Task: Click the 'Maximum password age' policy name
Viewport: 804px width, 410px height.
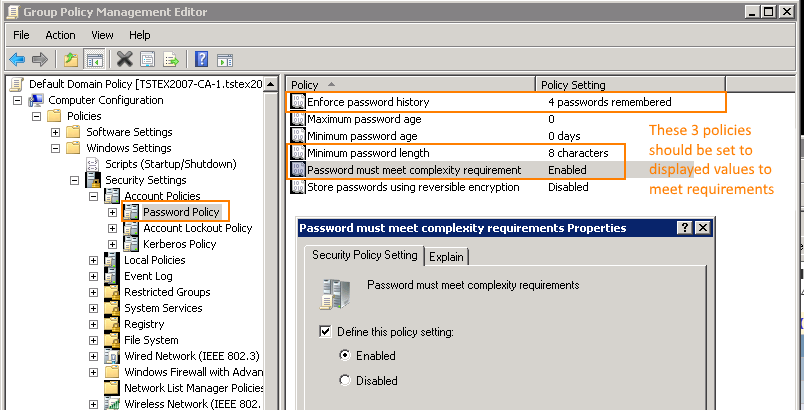Action: click(x=364, y=119)
